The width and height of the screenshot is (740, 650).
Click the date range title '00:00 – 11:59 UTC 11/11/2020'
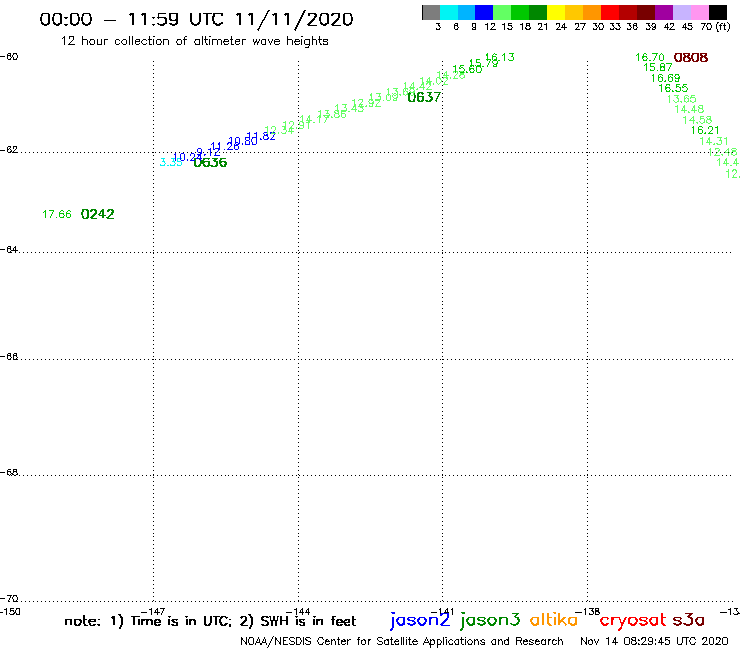pyautogui.click(x=196, y=19)
